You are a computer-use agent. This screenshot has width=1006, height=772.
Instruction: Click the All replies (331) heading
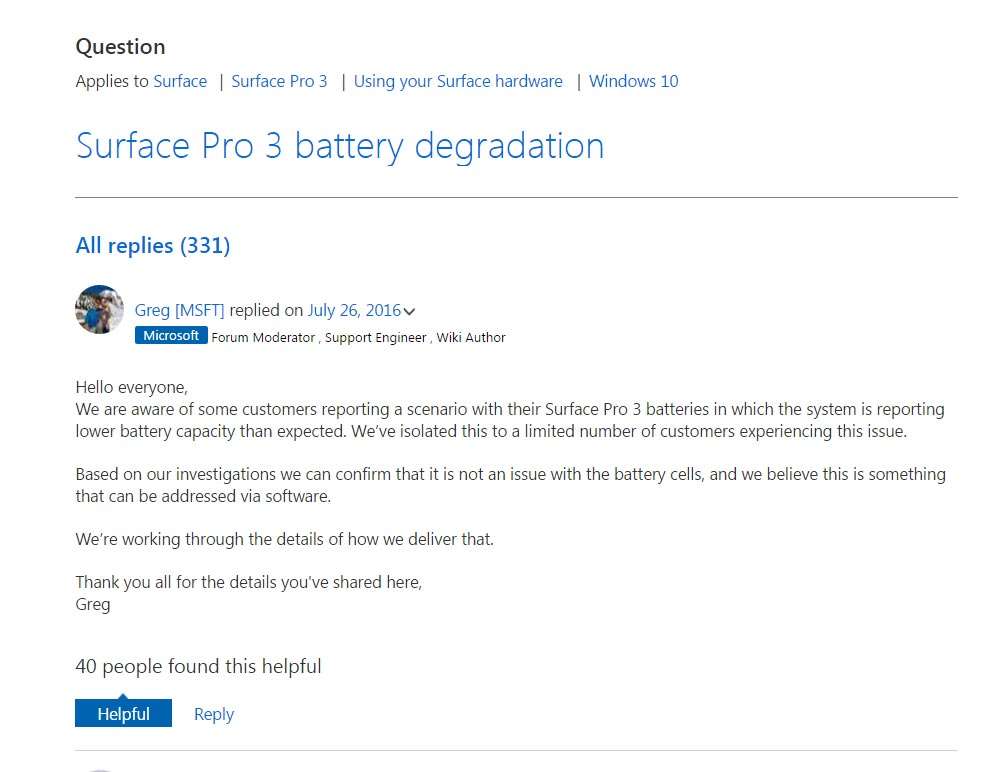tap(153, 245)
